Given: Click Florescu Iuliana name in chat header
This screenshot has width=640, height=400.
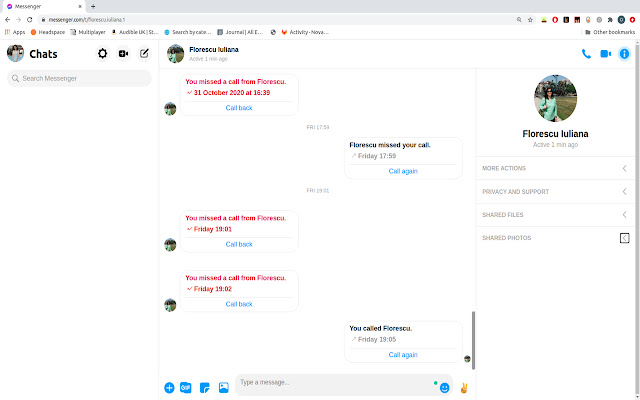Looking at the screenshot, I should [214, 49].
